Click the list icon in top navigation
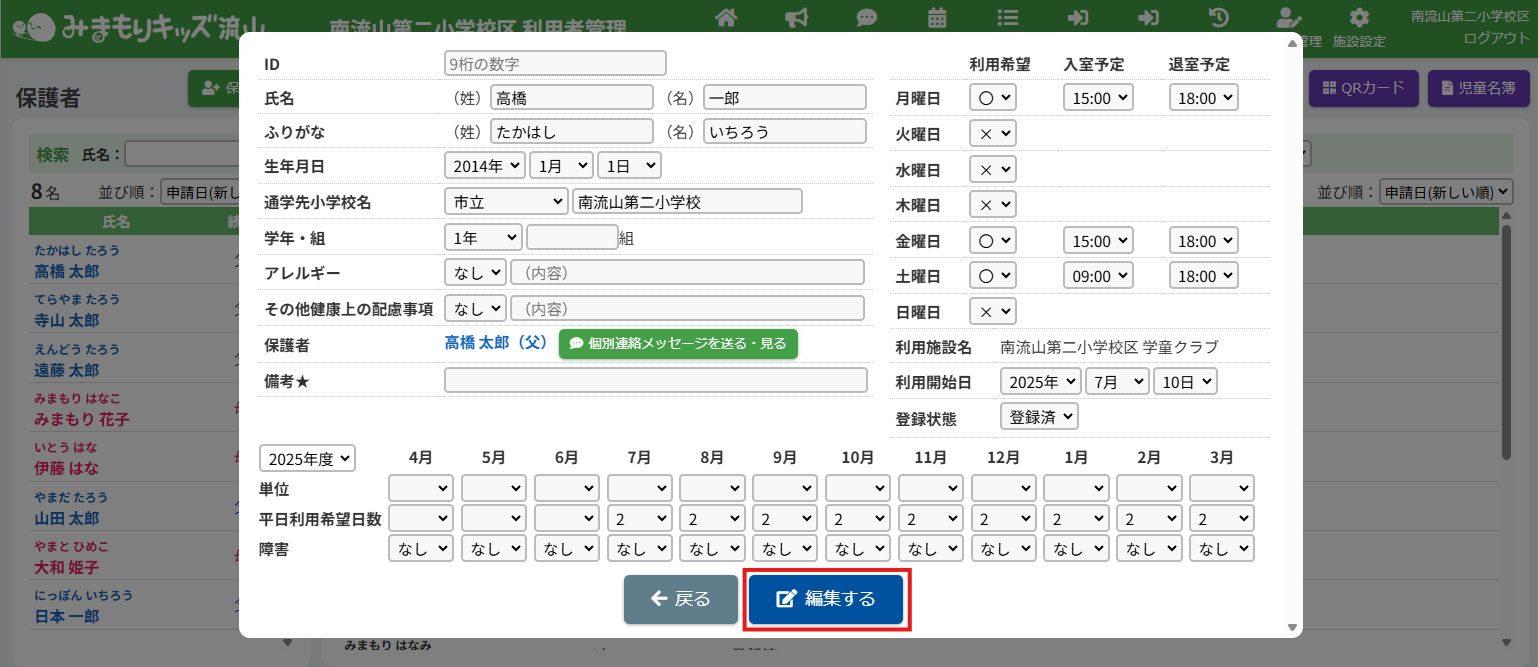This screenshot has width=1538, height=667. [x=1008, y=18]
